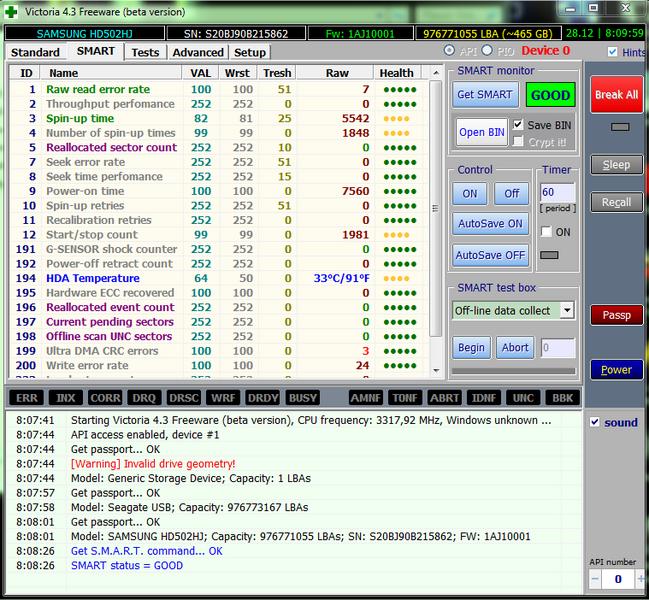
Task: Click the blue Power button
Action: [x=616, y=370]
